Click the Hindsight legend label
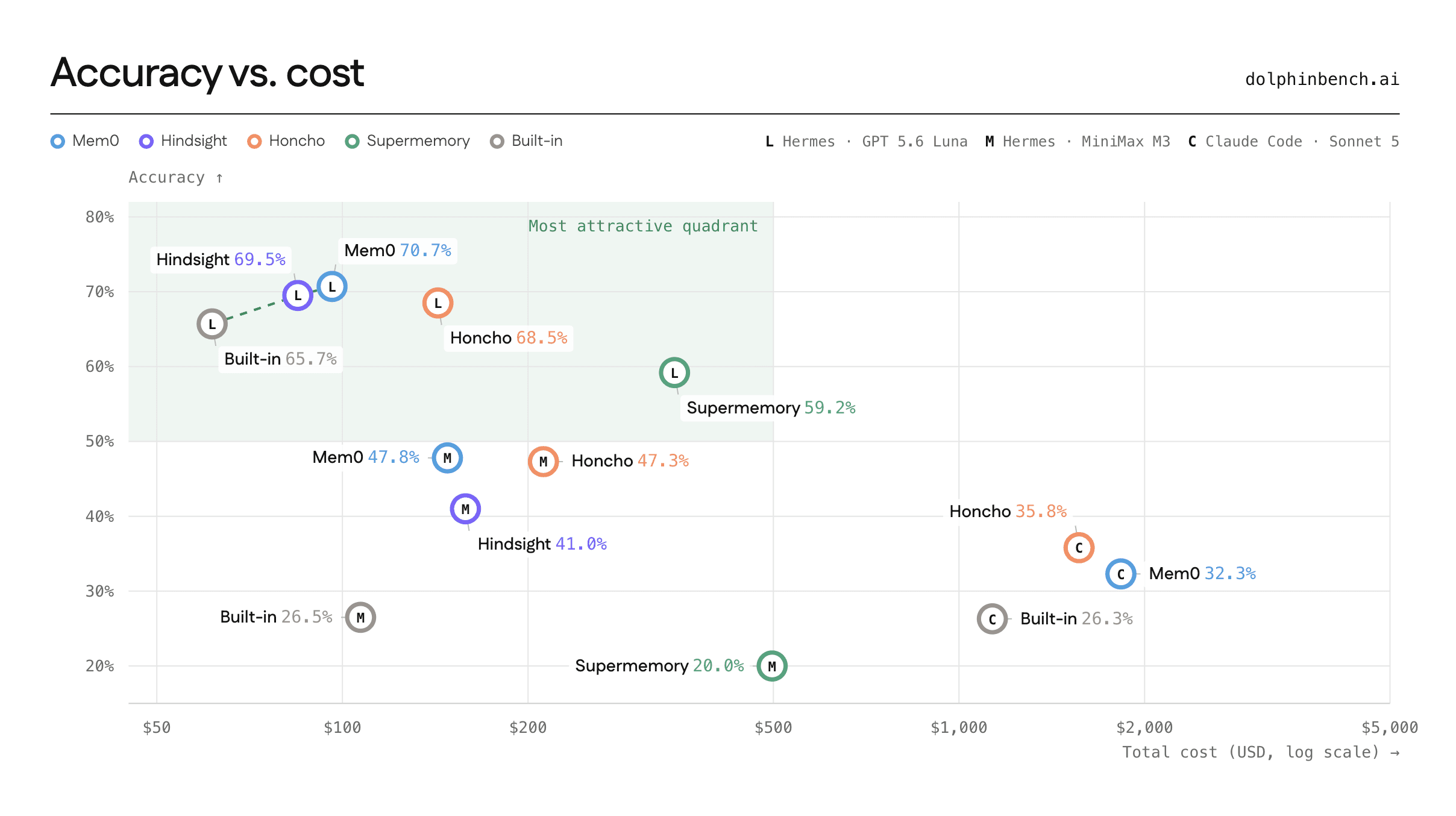 click(x=194, y=141)
